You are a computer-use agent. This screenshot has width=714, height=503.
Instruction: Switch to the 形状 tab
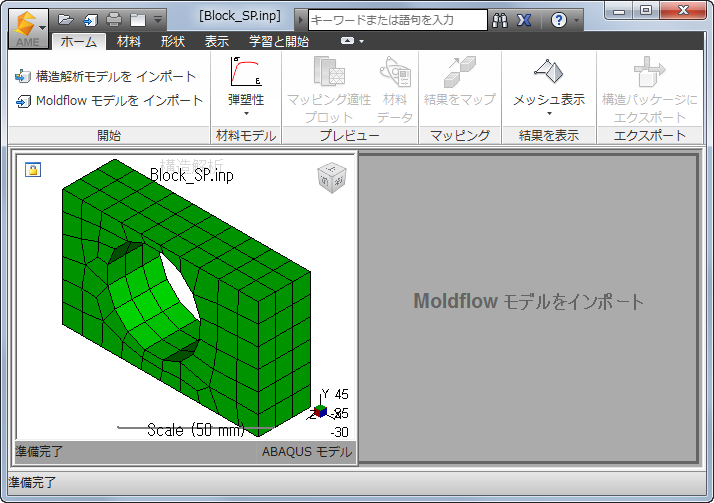point(173,42)
